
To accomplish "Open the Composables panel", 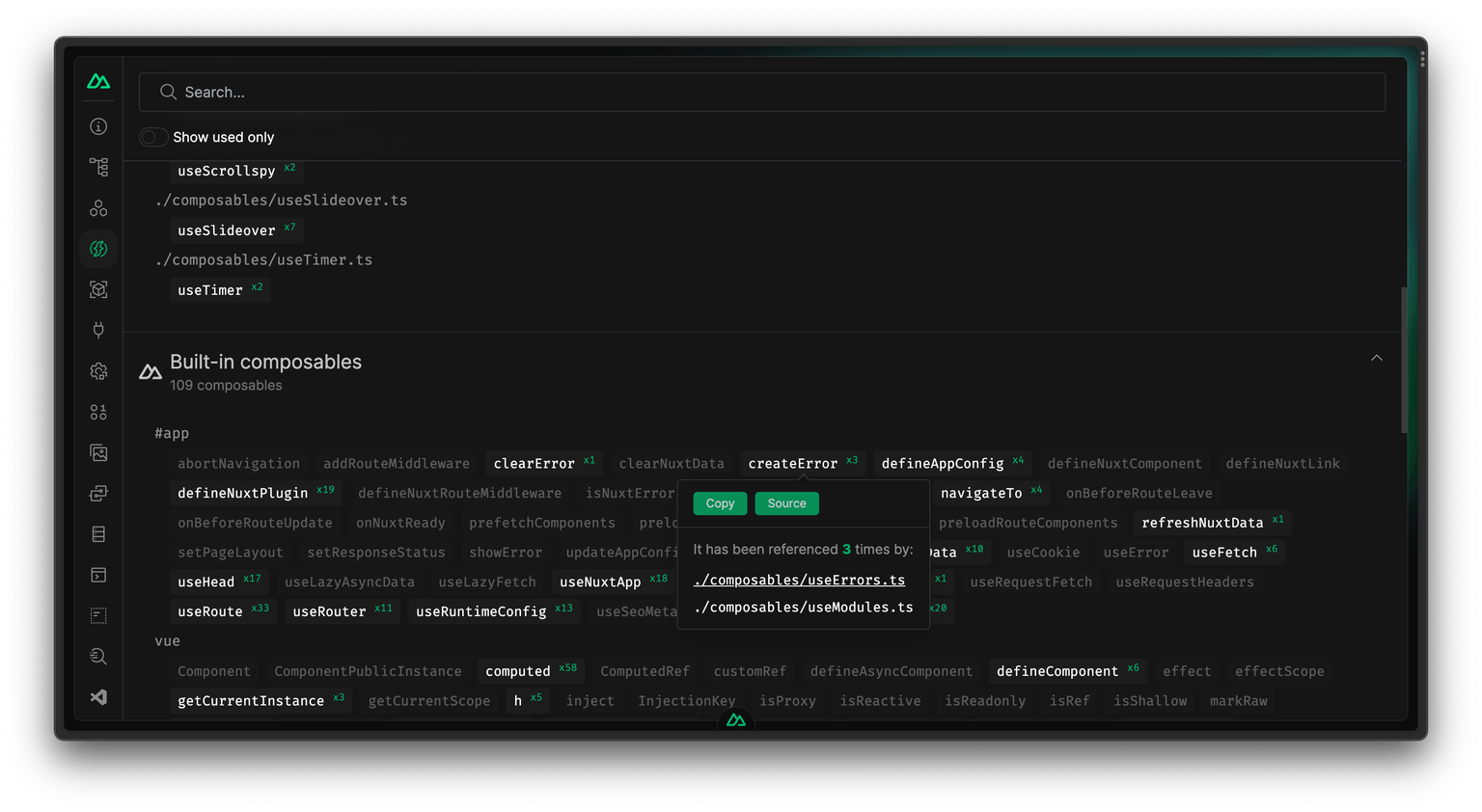I will (97, 248).
